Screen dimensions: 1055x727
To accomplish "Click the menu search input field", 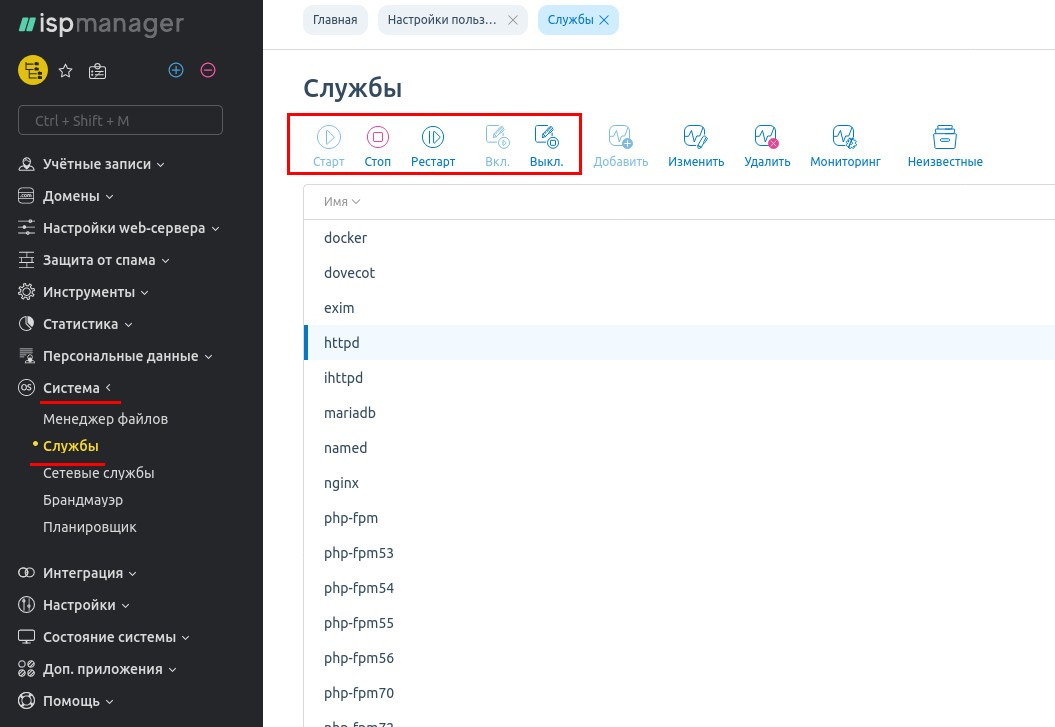I will point(120,121).
